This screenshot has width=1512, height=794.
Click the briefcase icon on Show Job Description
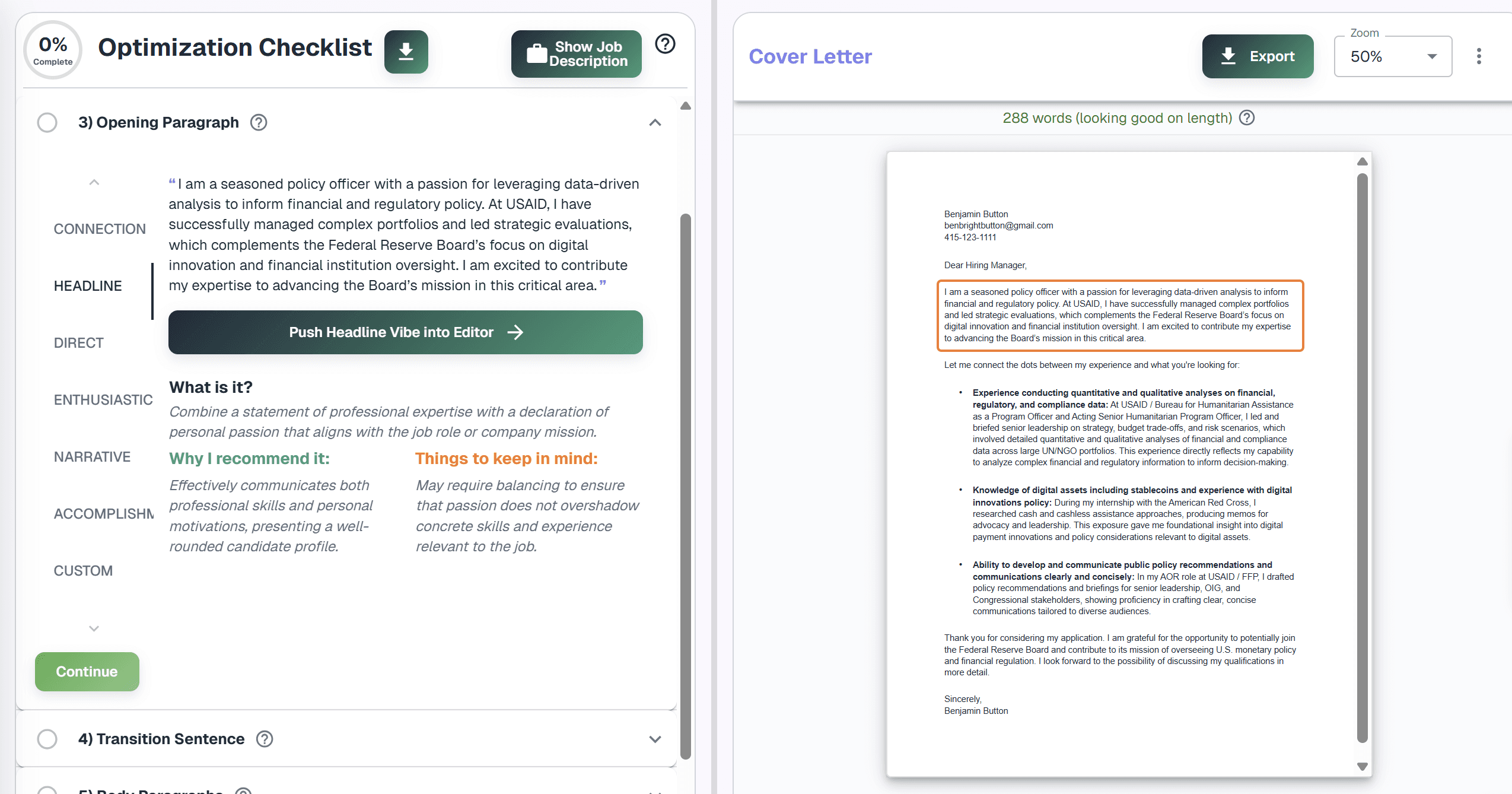pos(537,53)
